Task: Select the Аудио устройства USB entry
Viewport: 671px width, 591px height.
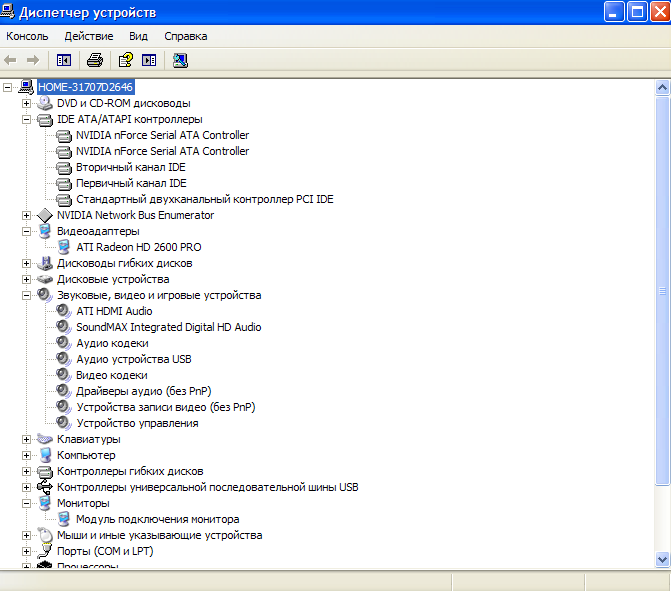Action: point(133,359)
